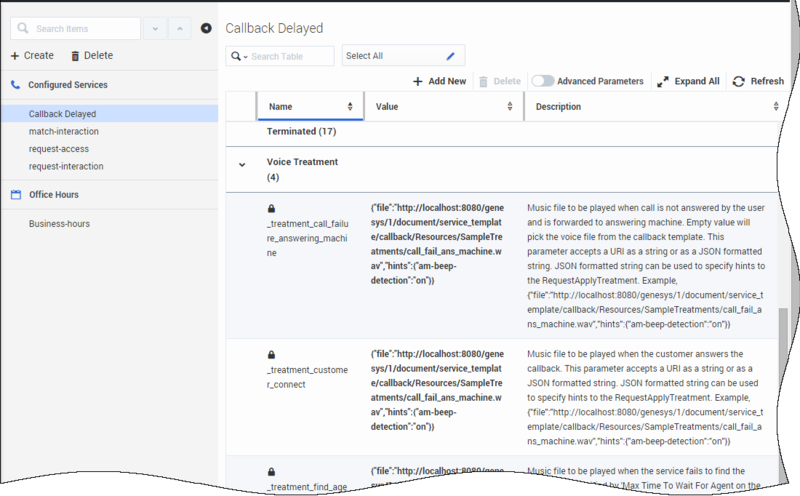Collapse the sidebar with the left arrow icon
This screenshot has height=496, width=800.
[x=206, y=28]
